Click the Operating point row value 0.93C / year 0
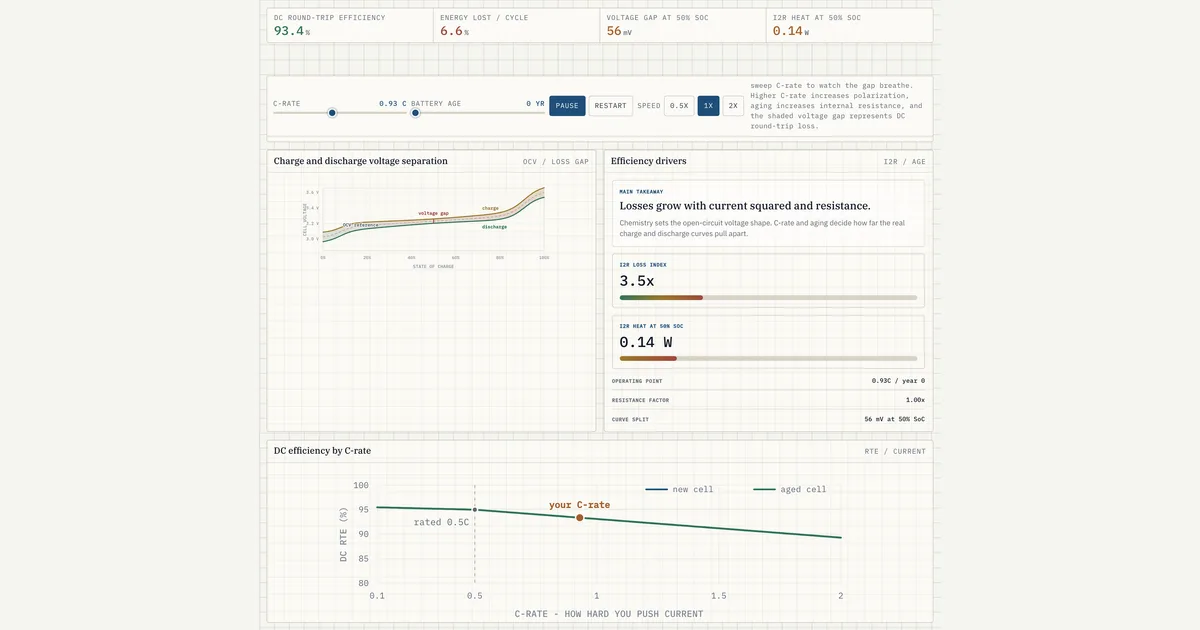 tap(898, 381)
